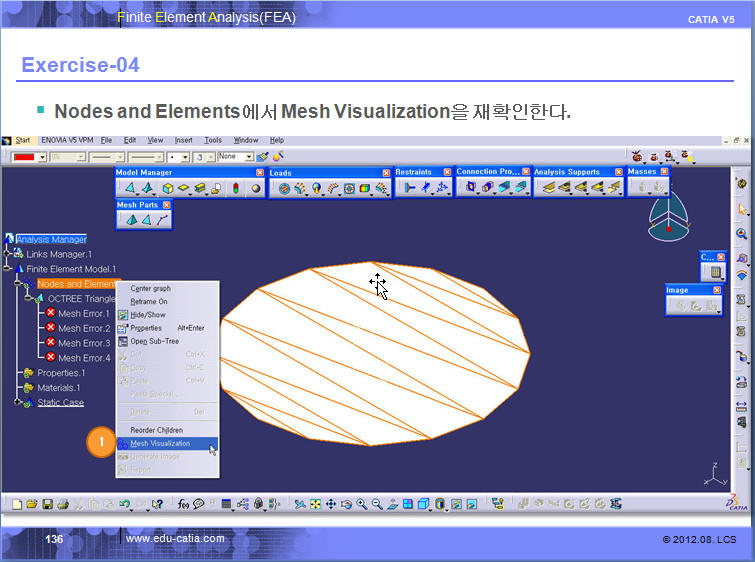This screenshot has height=562, width=755.
Task: Open the Tools menu
Action: pyautogui.click(x=213, y=140)
